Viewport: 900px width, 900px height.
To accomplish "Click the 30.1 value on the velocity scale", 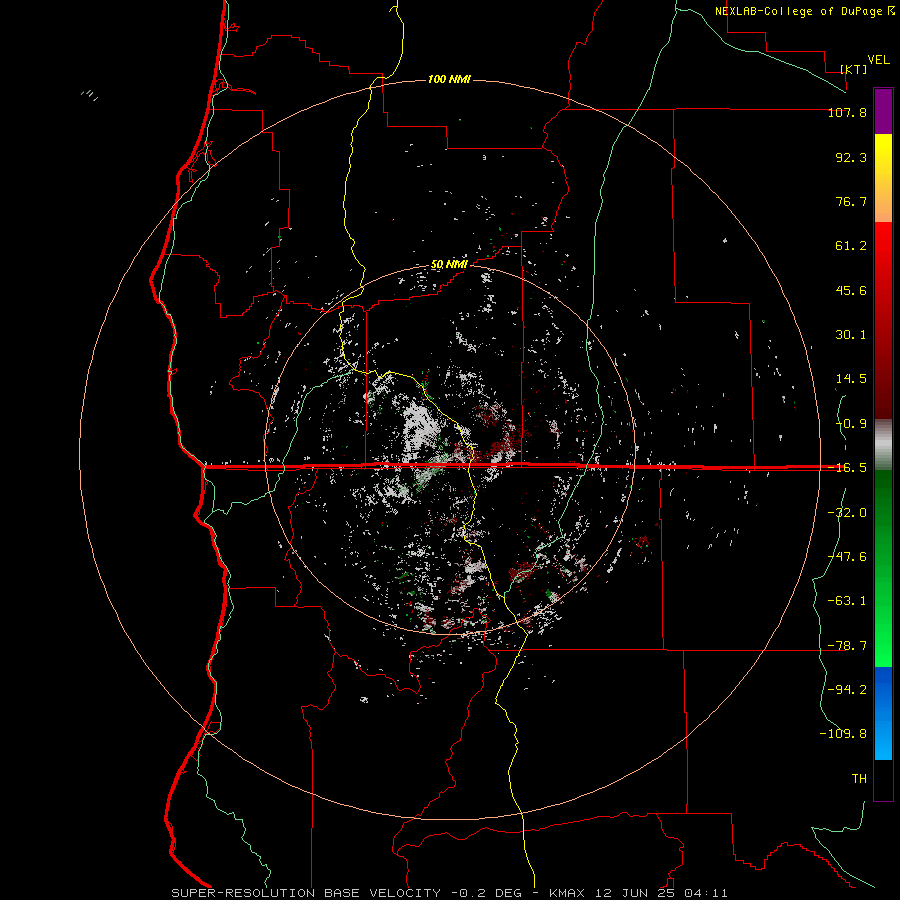I will tap(851, 335).
